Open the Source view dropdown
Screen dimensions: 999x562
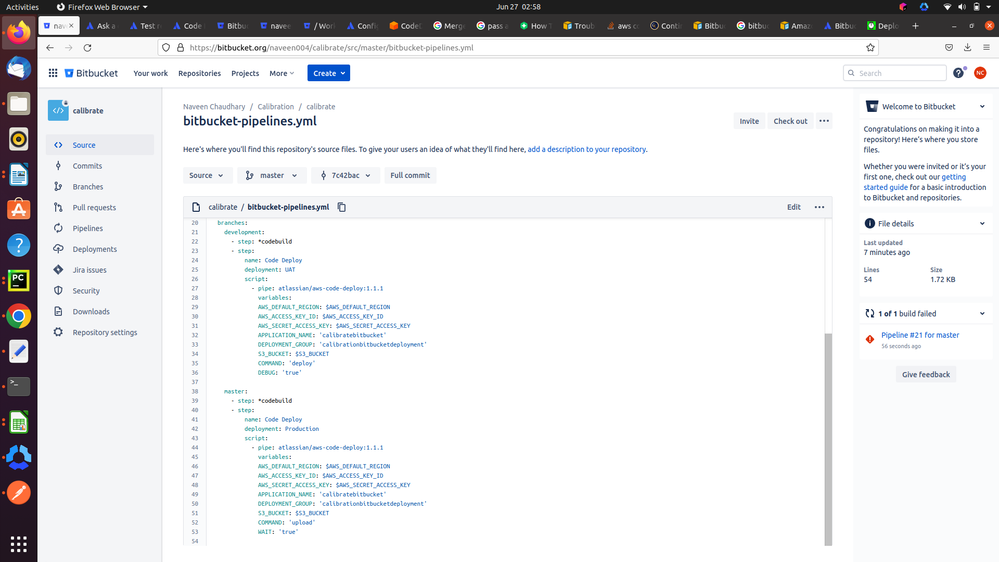[206, 175]
